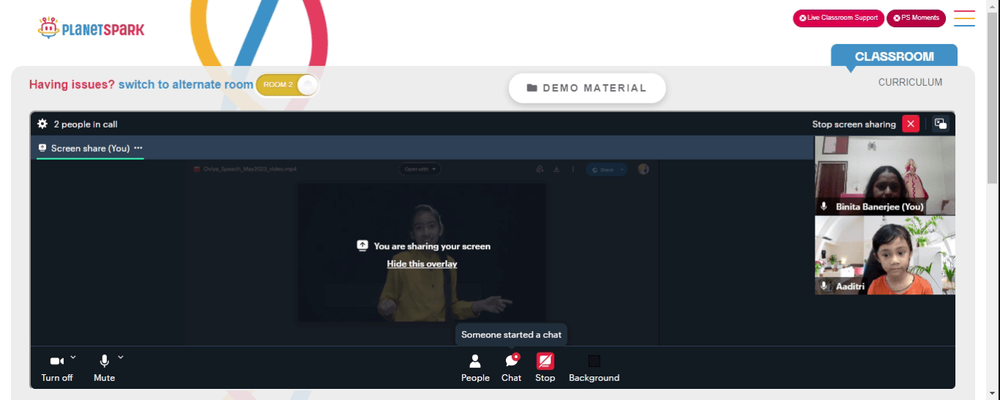This screenshot has height=400, width=1000.
Task: Toggle the Room 2 alternate room switch
Action: 287,85
